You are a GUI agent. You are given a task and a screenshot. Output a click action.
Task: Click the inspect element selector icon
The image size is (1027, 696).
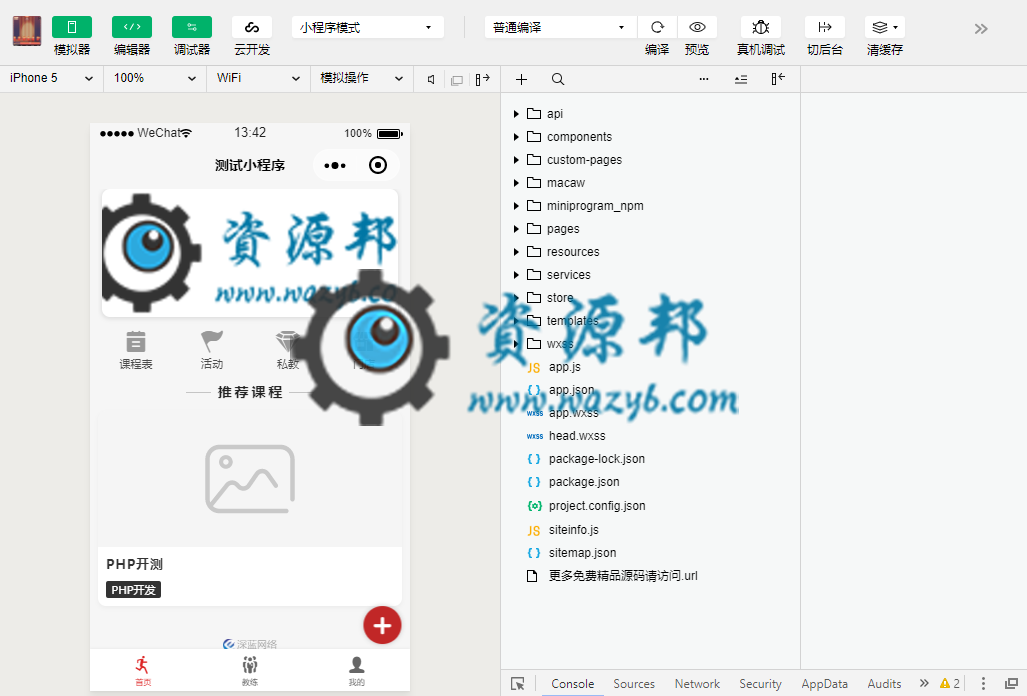517,684
